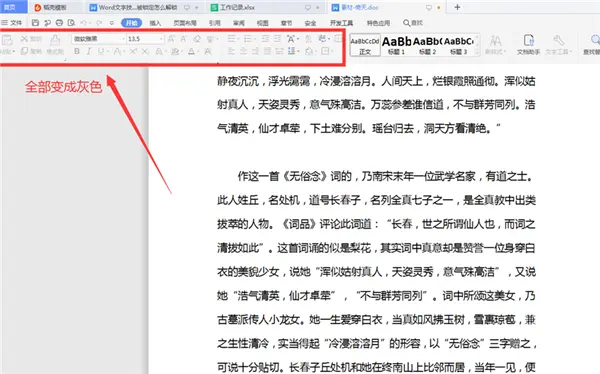Click the Character Shading icon

208,51
